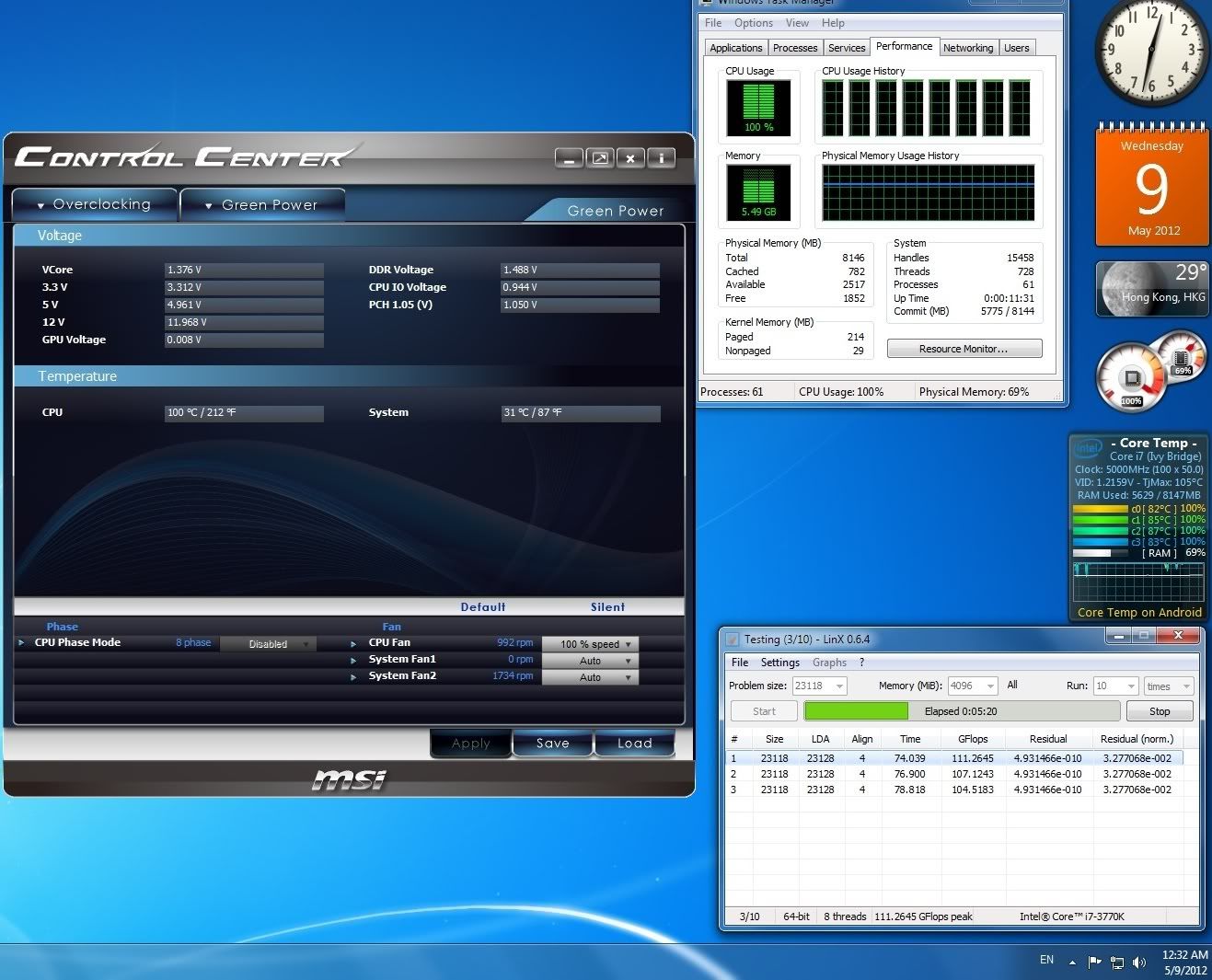
Task: Open LinX Problem size dropdown
Action: (819, 686)
